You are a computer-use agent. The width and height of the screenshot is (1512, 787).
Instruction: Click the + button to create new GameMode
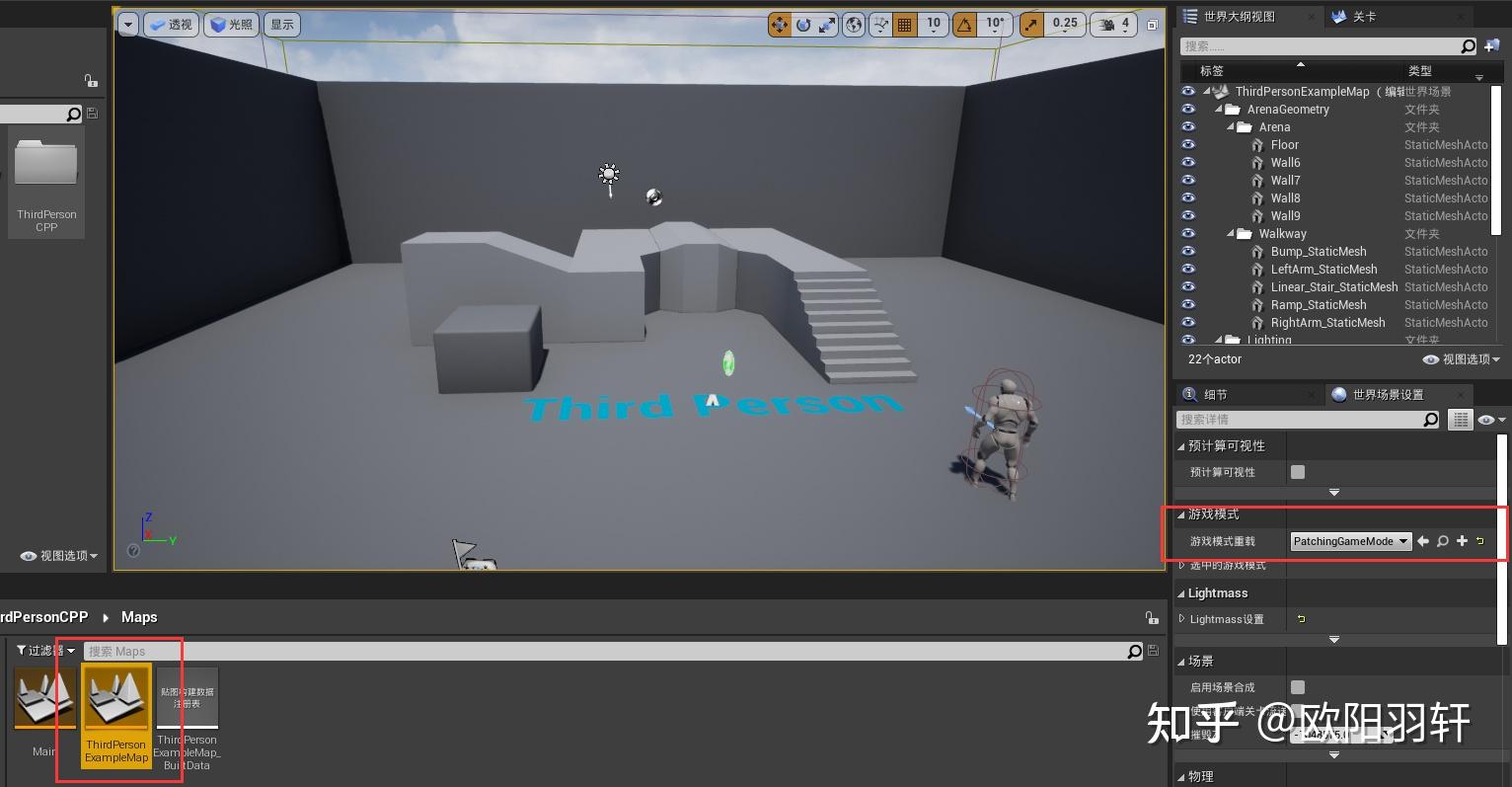pyautogui.click(x=1462, y=541)
